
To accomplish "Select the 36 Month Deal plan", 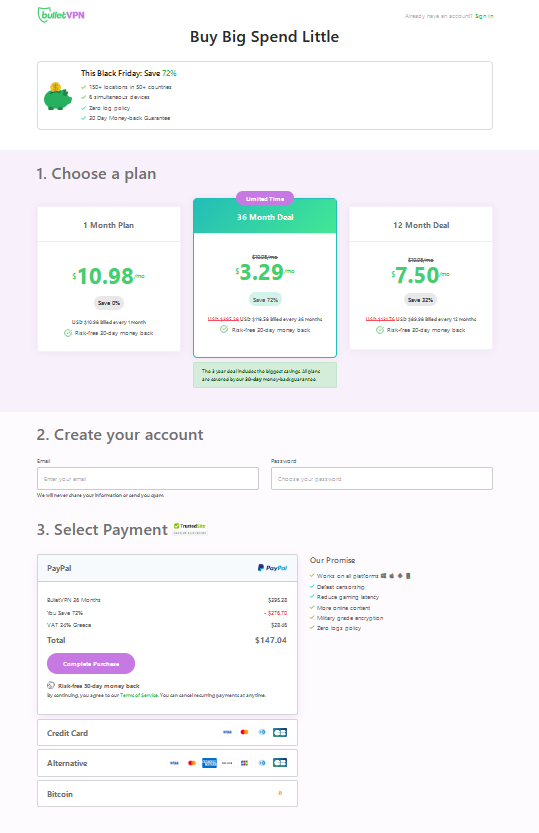I will coord(265,278).
